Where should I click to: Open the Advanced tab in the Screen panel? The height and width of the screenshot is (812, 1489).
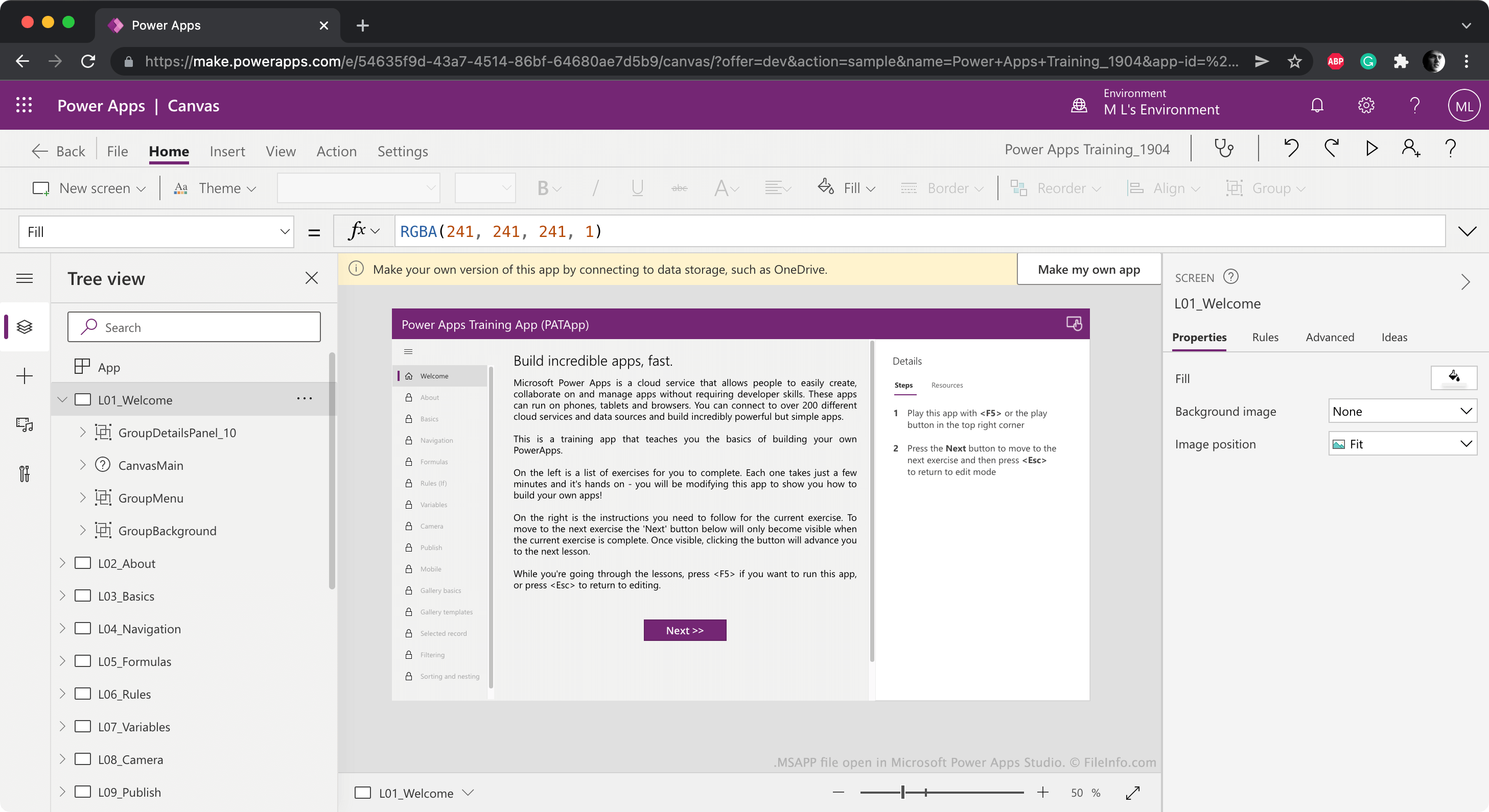coord(1330,337)
